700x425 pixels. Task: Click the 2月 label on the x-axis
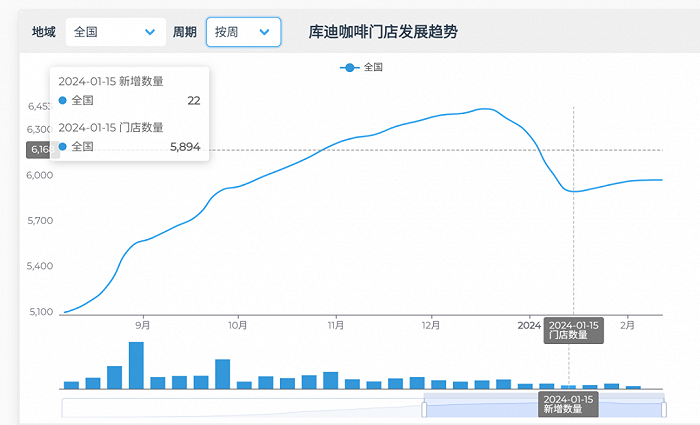tap(627, 325)
